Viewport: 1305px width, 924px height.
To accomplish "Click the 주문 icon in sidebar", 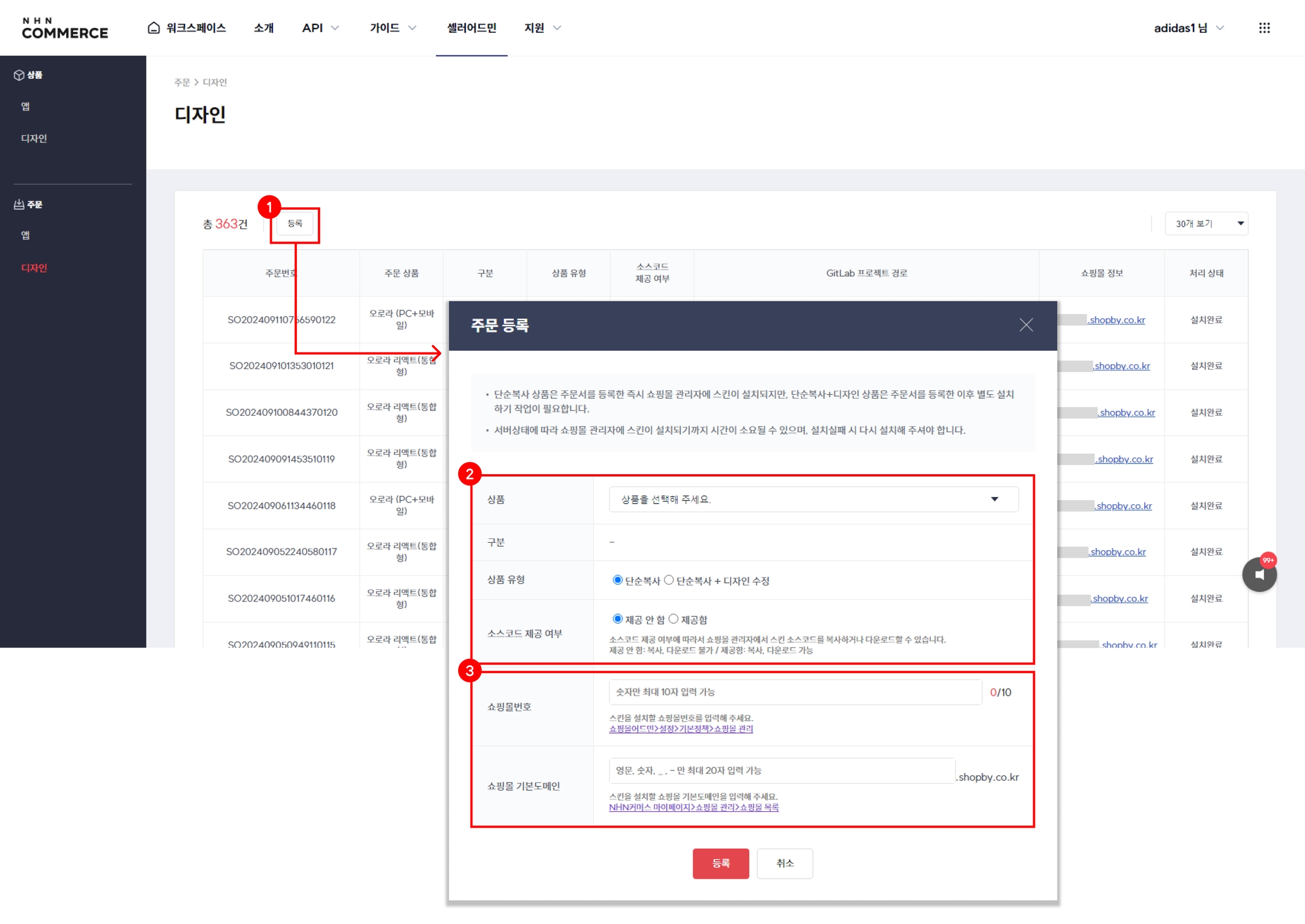I will click(19, 205).
